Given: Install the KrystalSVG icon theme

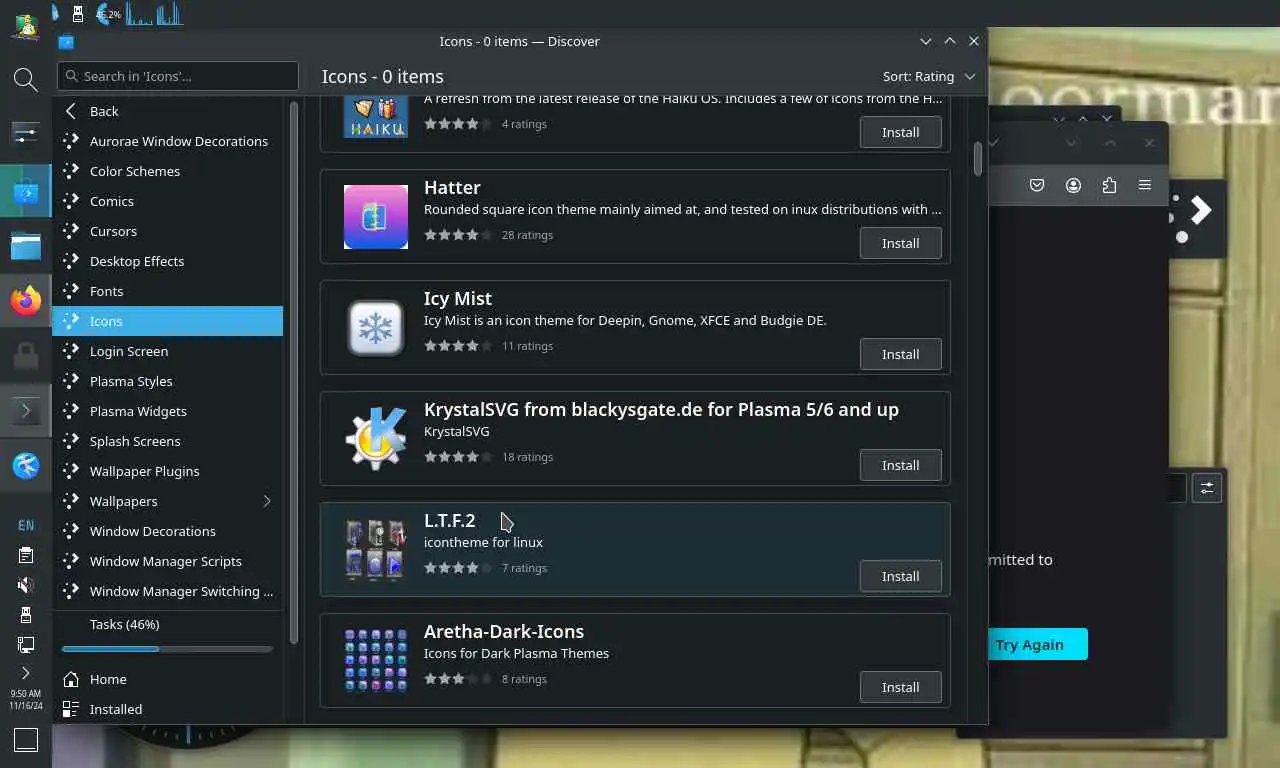Looking at the screenshot, I should [900, 465].
